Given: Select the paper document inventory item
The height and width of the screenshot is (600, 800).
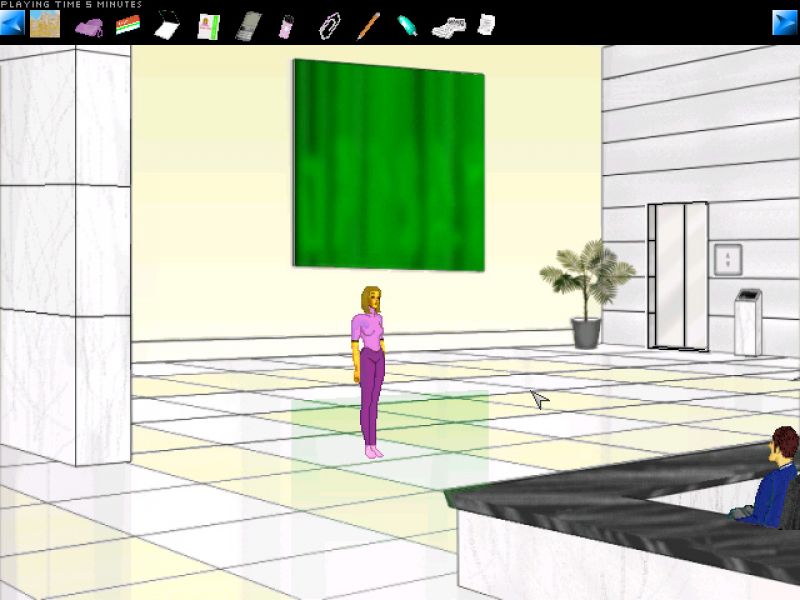Looking at the screenshot, I should (486, 24).
